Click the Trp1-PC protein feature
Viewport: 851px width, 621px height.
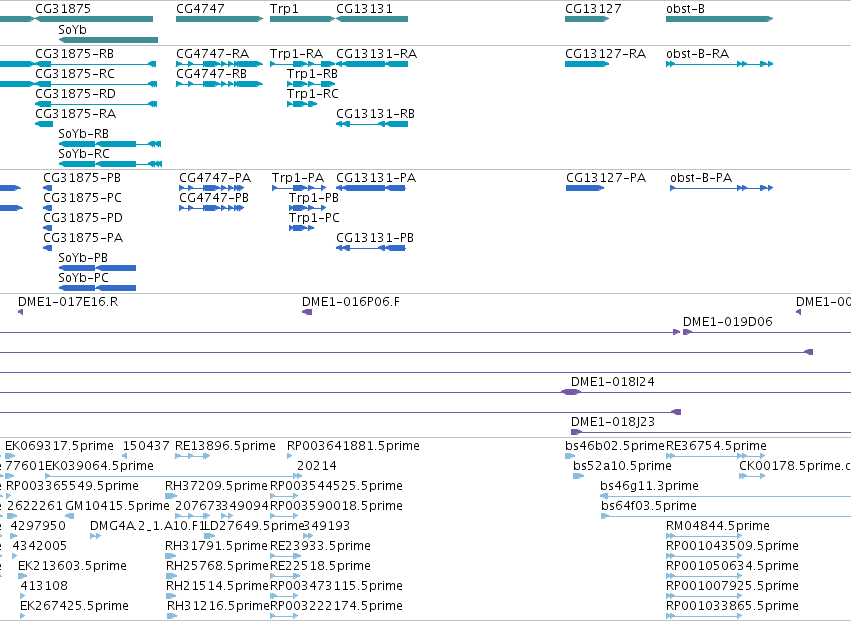pyautogui.click(x=302, y=228)
